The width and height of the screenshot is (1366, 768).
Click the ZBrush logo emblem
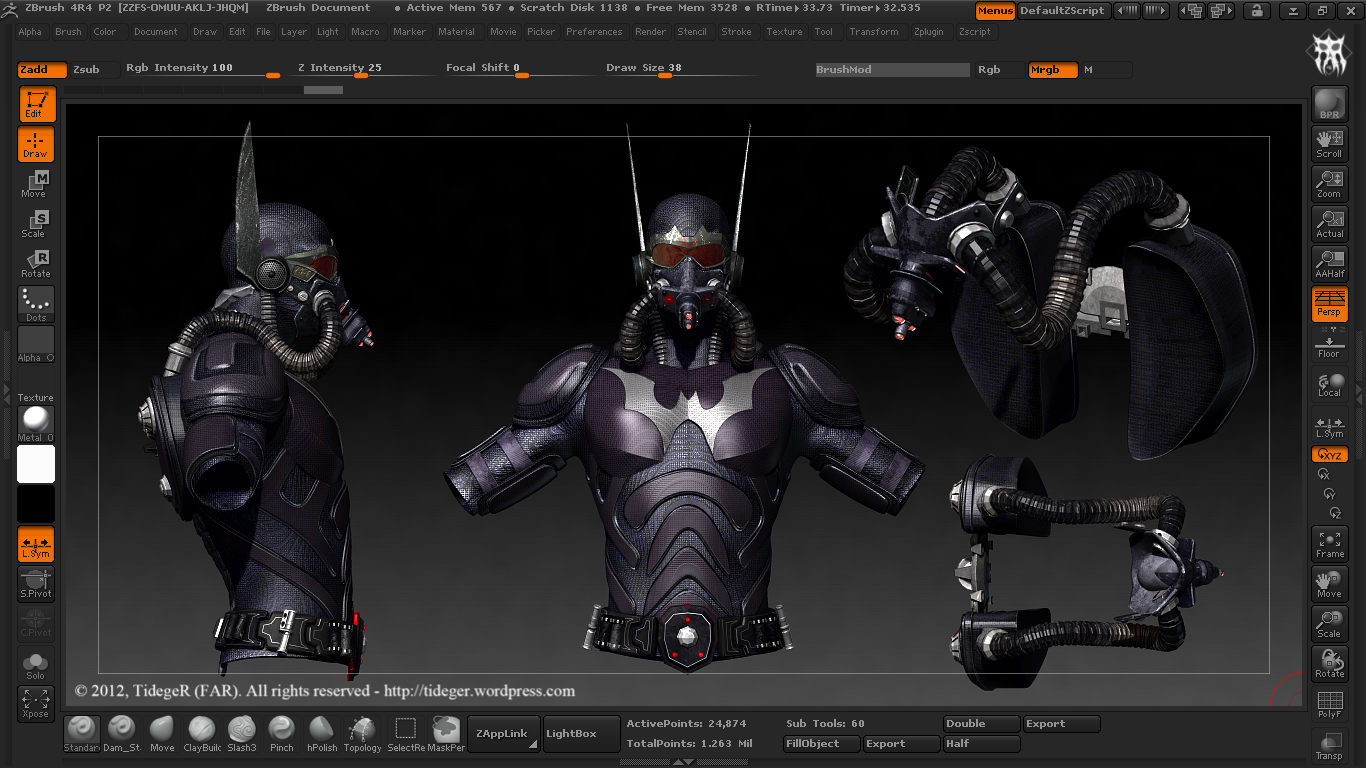[1329, 56]
